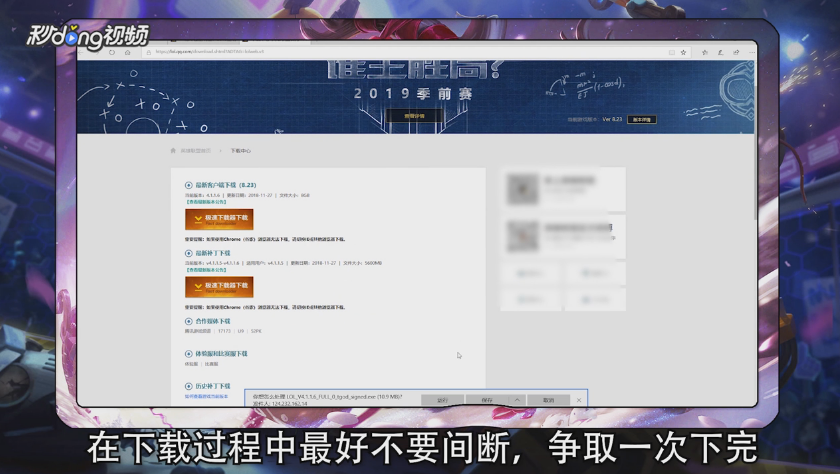Click the lock icon in address bar
Screen dimensions: 840x474
(148, 52)
